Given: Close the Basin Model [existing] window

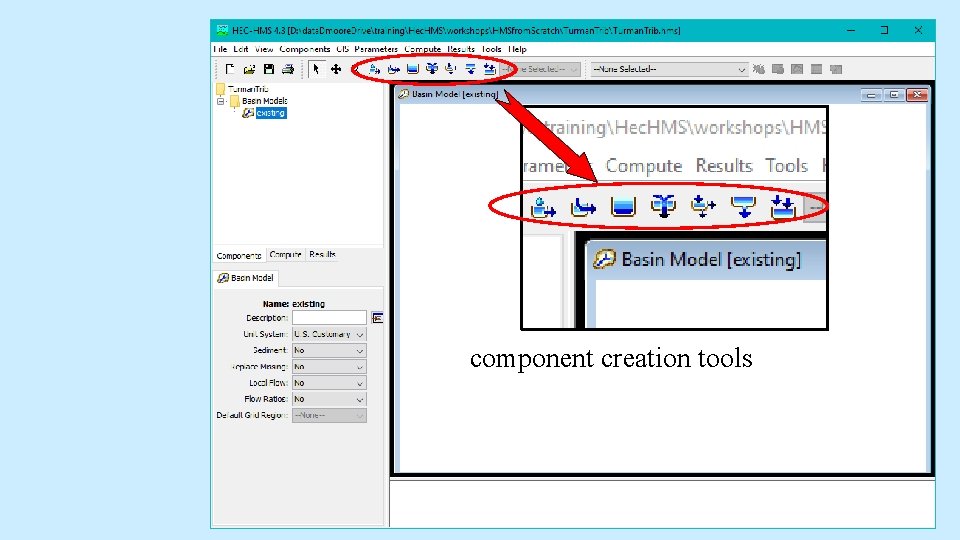Looking at the screenshot, I should click(917, 95).
